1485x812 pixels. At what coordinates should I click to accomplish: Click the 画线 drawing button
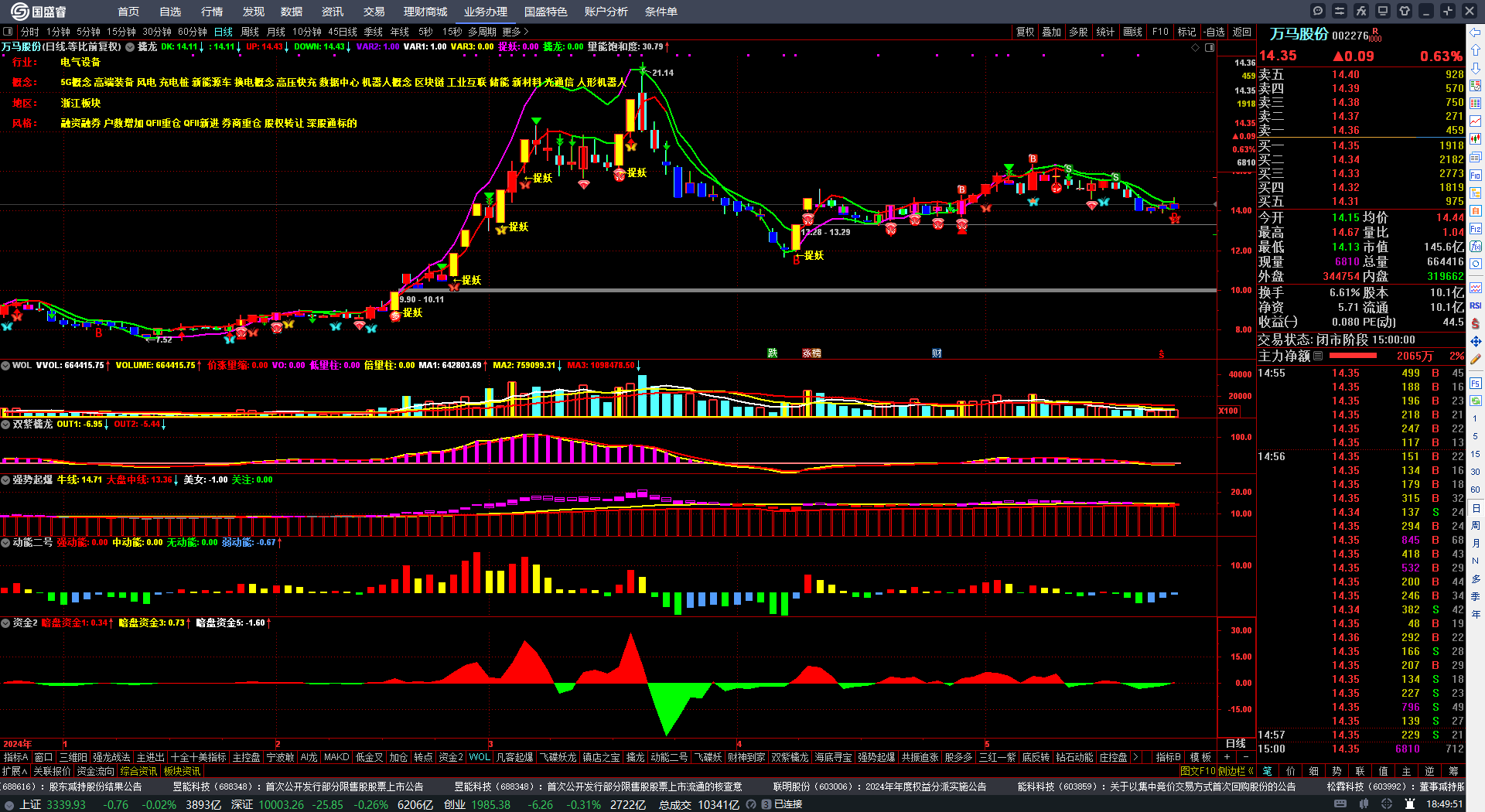pyautogui.click(x=1133, y=32)
